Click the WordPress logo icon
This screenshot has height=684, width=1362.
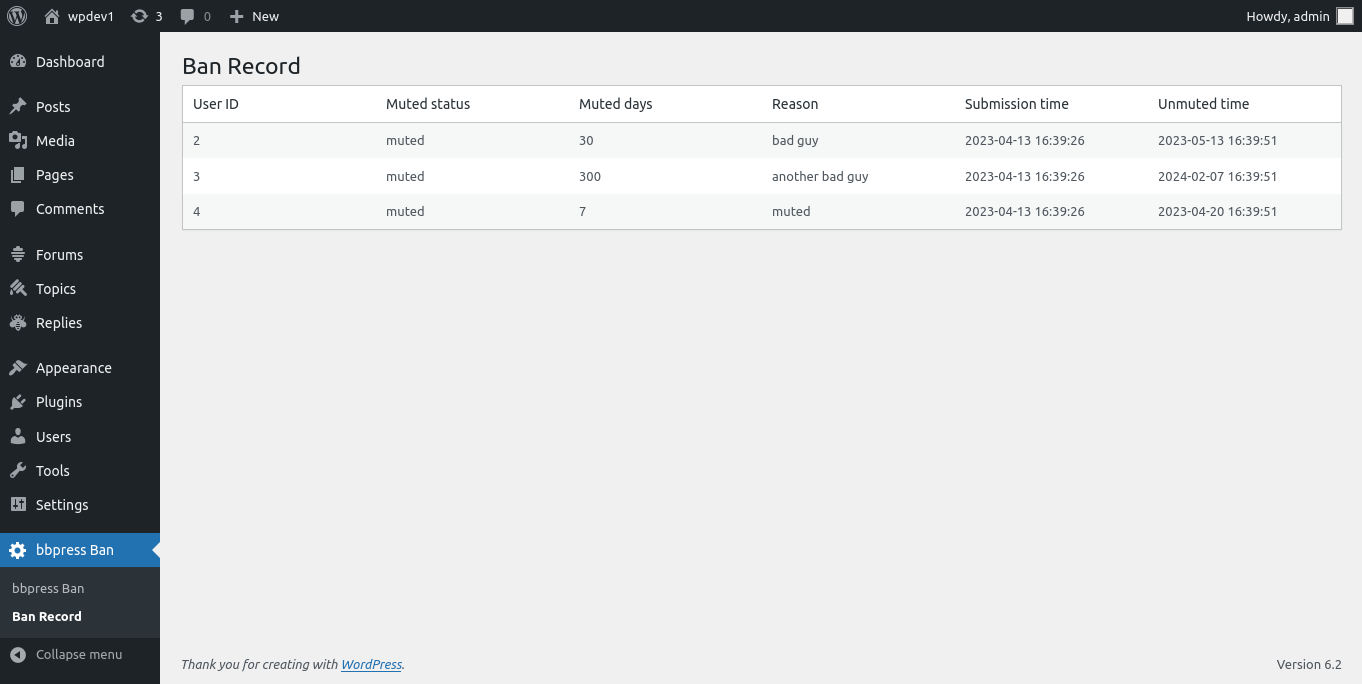[17, 16]
